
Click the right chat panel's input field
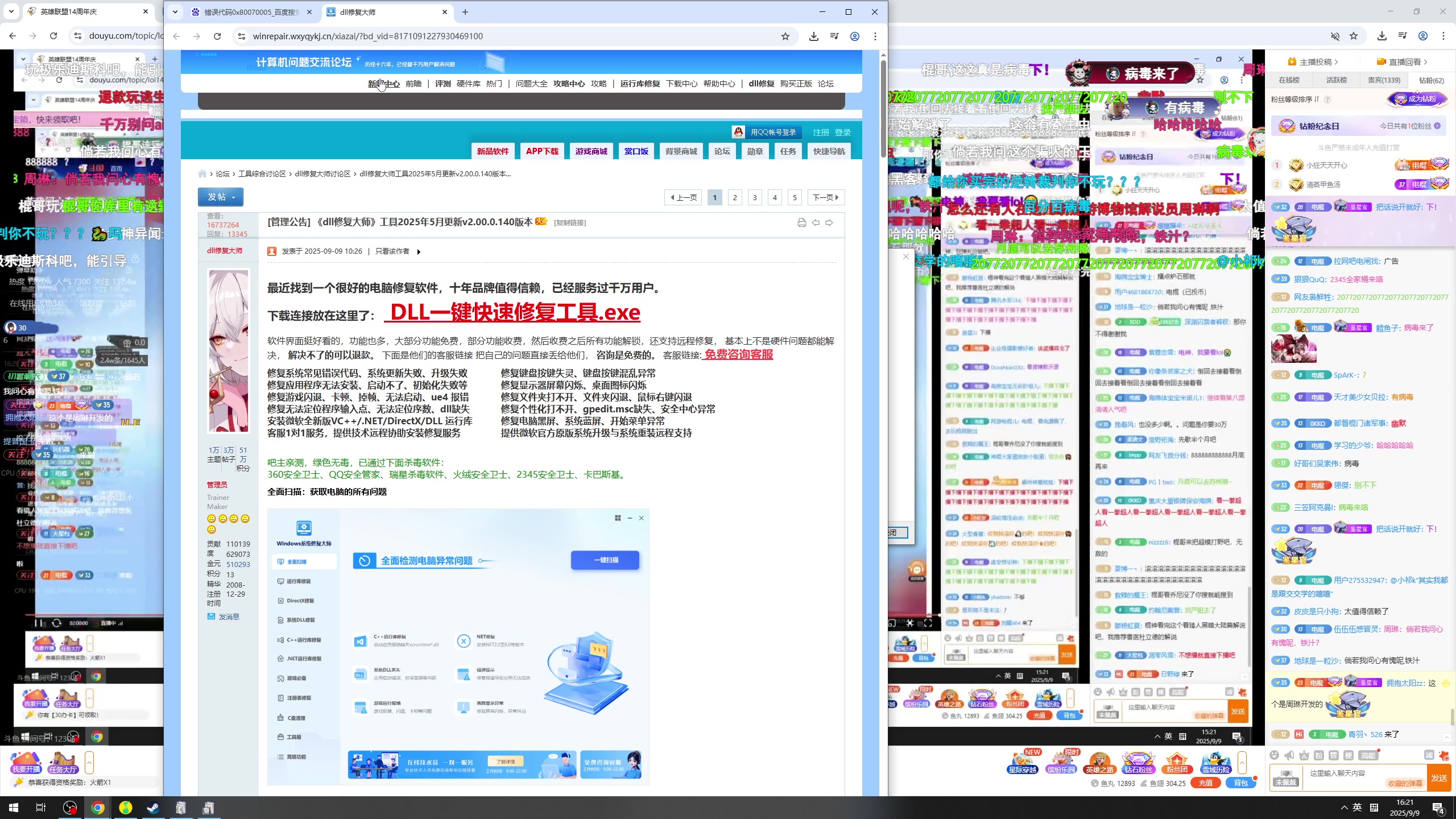pyautogui.click(x=1364, y=778)
